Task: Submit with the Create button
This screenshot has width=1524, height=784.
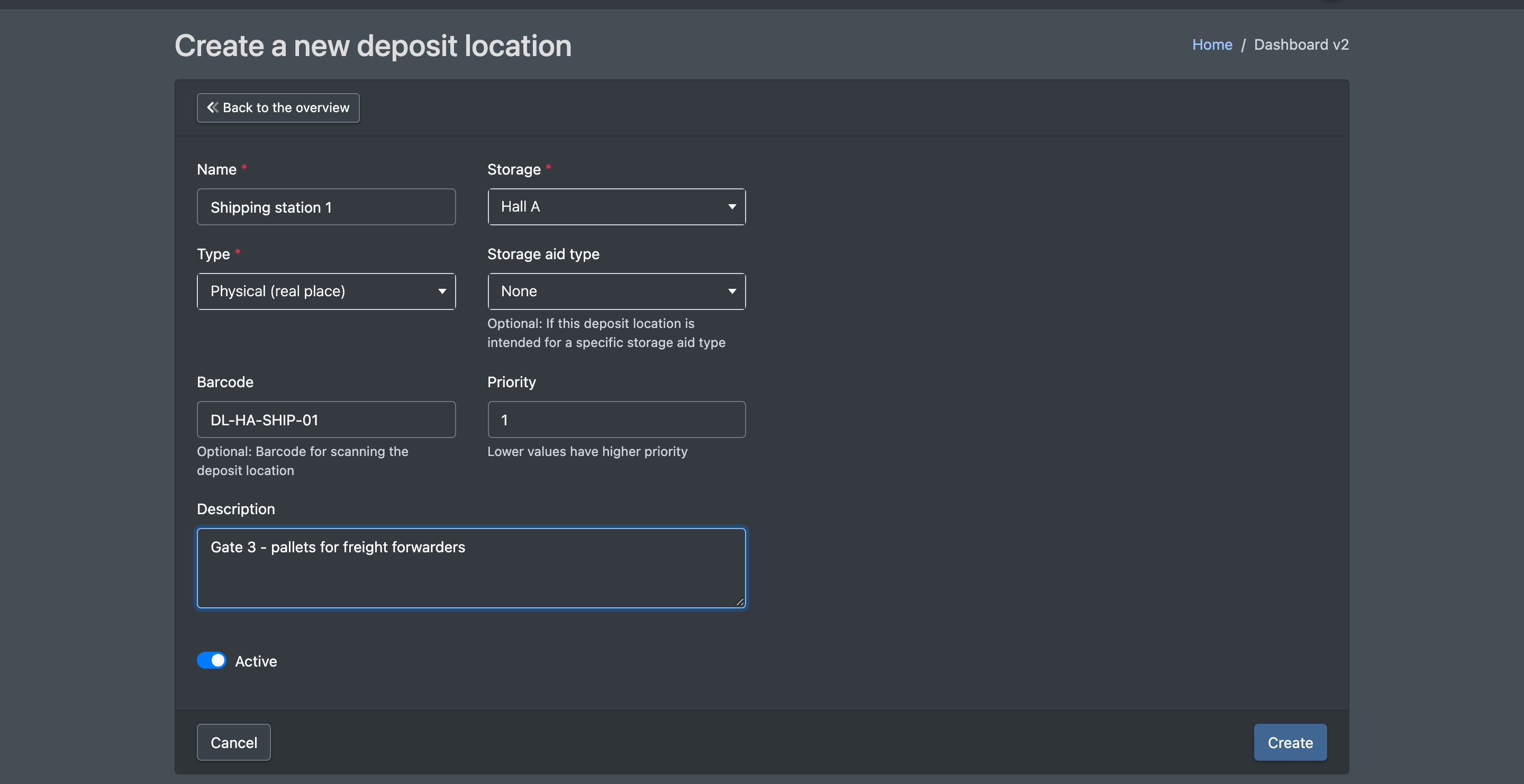Action: tap(1290, 743)
